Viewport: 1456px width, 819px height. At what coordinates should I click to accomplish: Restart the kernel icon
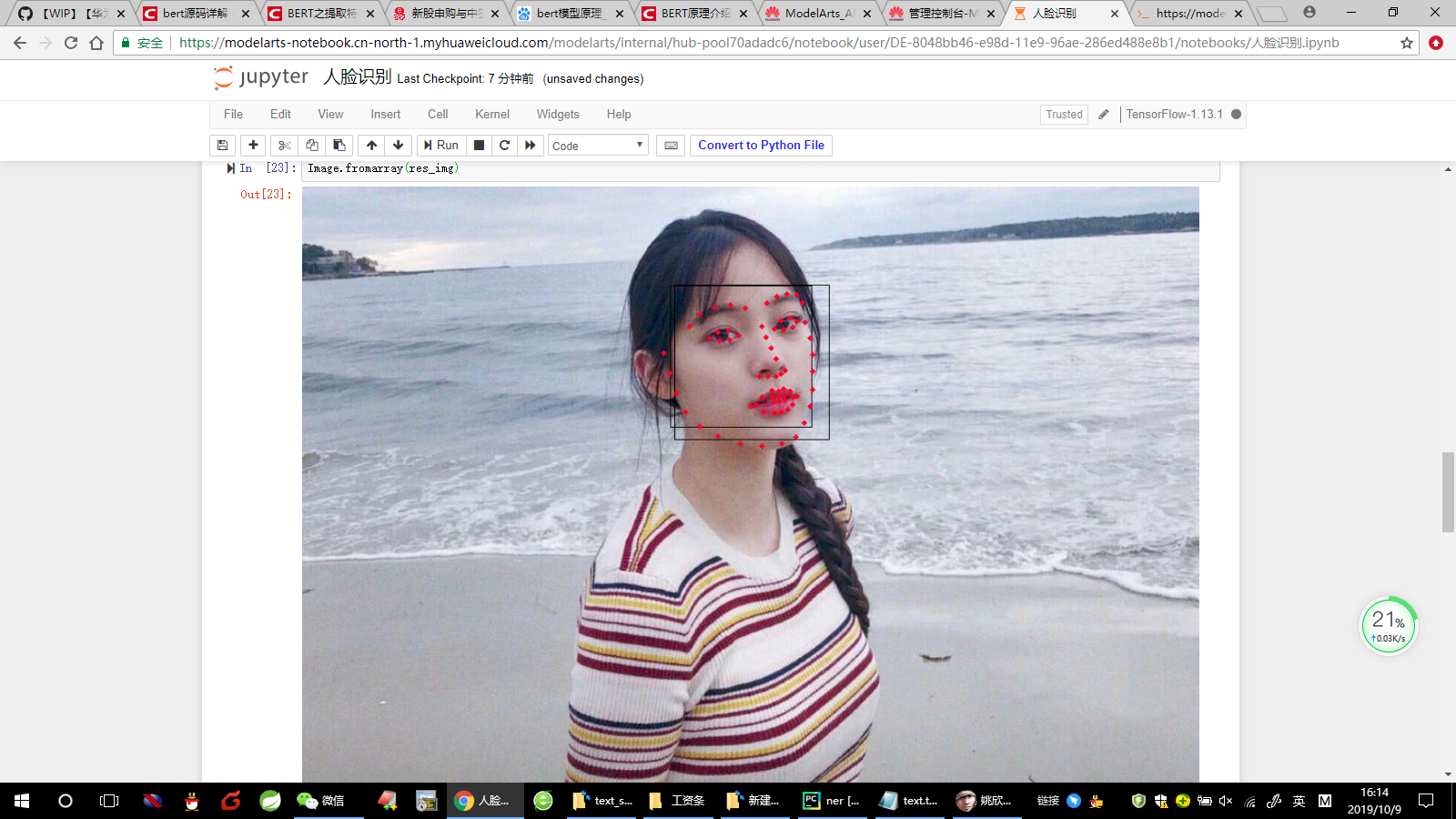505,146
